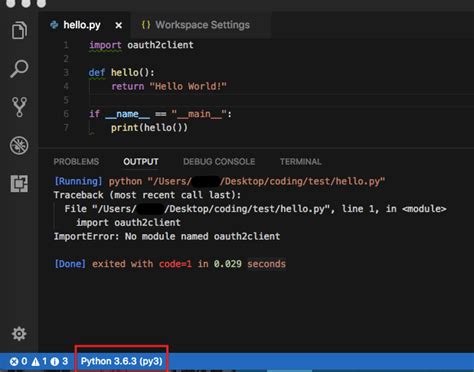Click the info count icon in status bar
This screenshot has width=474, height=372.
point(55,361)
